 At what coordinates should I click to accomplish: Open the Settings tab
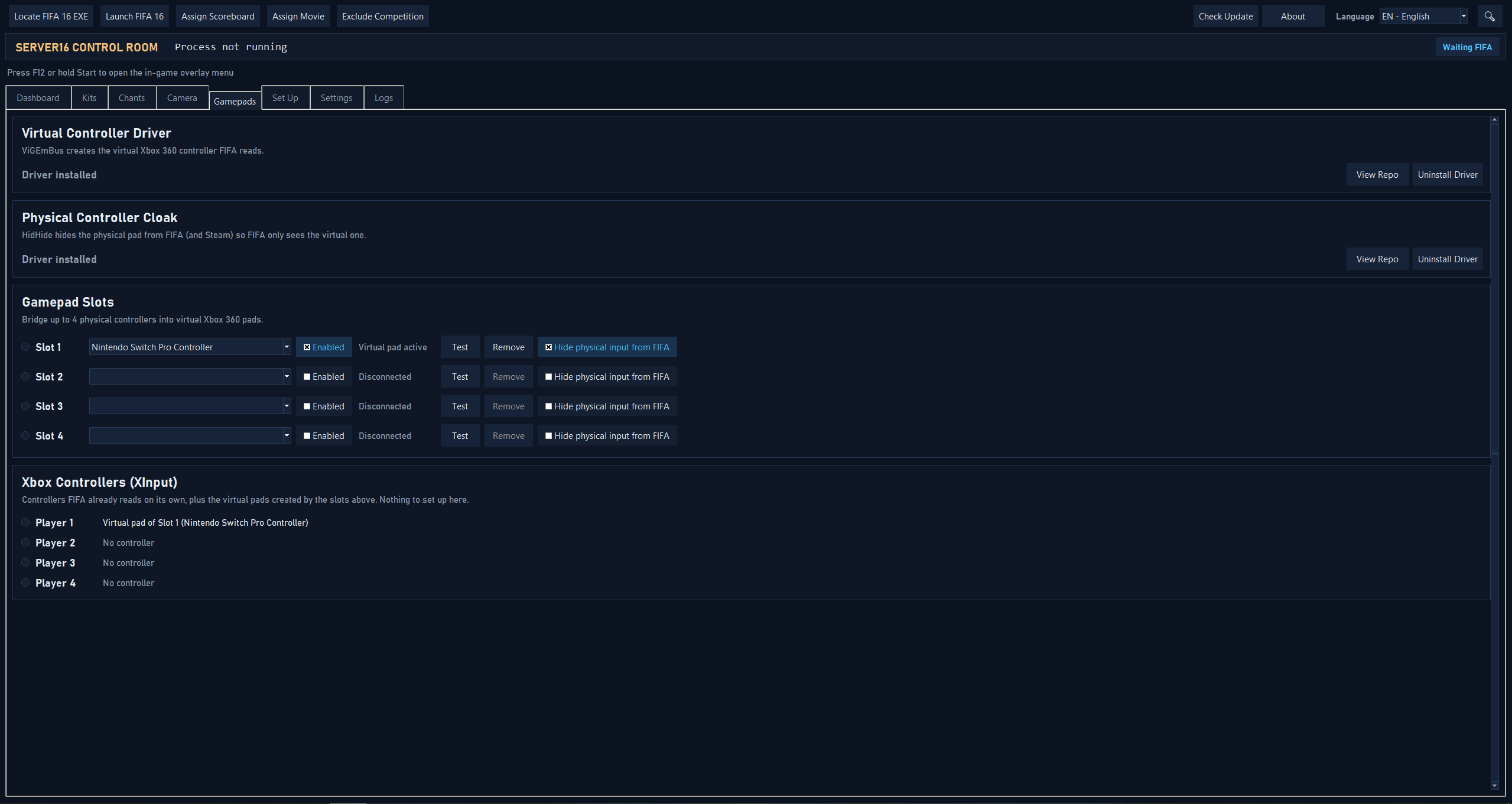336,98
